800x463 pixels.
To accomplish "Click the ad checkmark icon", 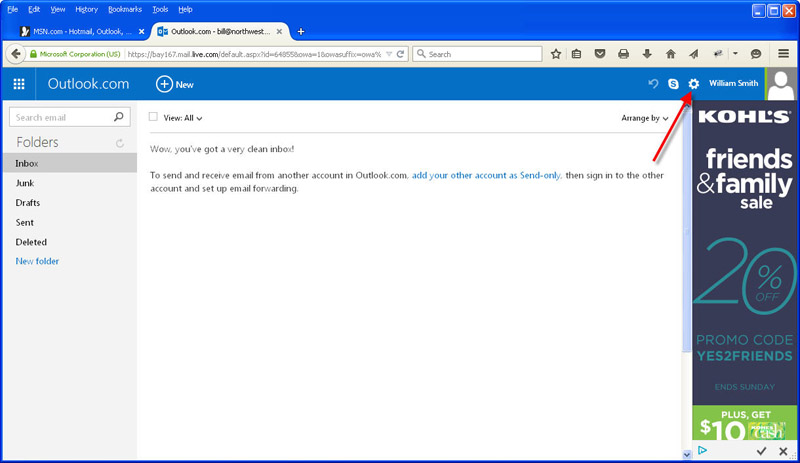I will pos(762,451).
